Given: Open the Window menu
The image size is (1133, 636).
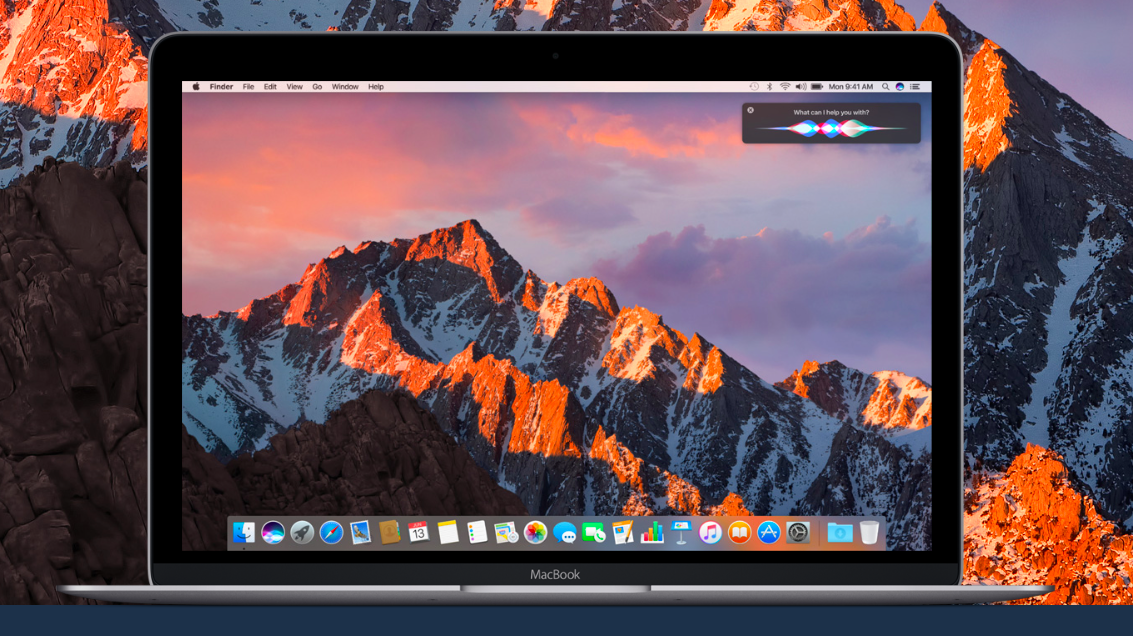Looking at the screenshot, I should pyautogui.click(x=345, y=87).
